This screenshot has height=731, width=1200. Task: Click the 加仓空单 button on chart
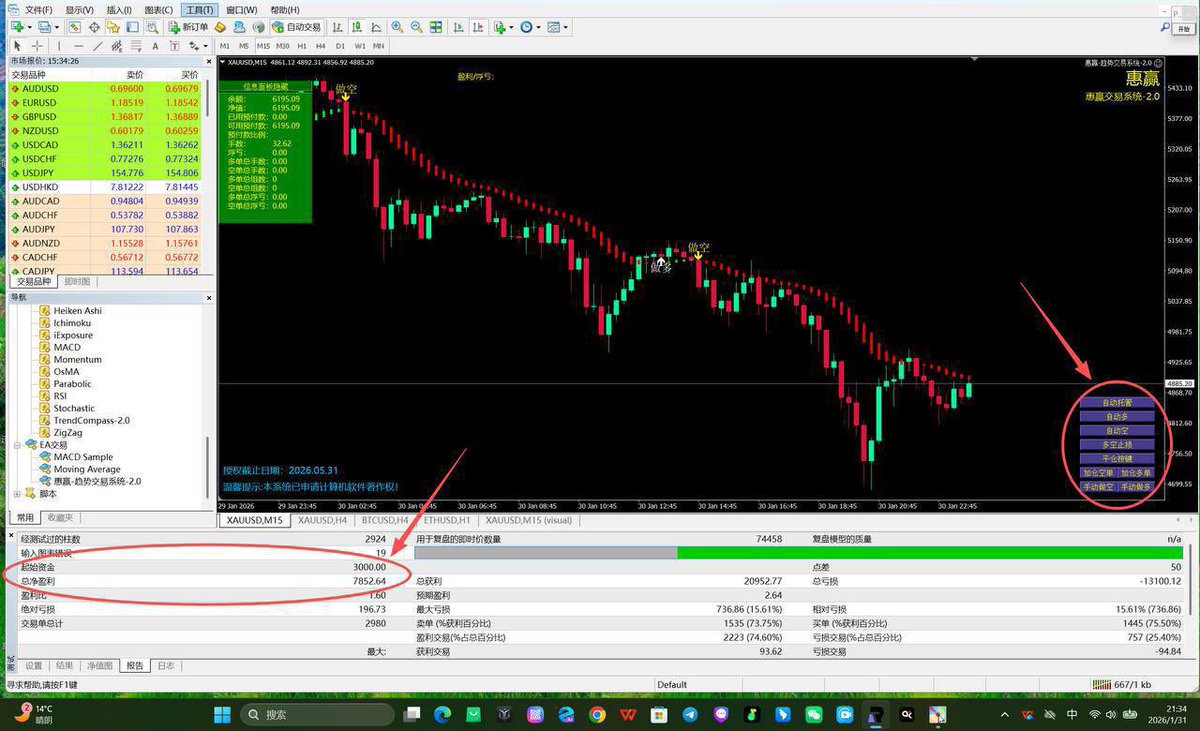[1098, 472]
